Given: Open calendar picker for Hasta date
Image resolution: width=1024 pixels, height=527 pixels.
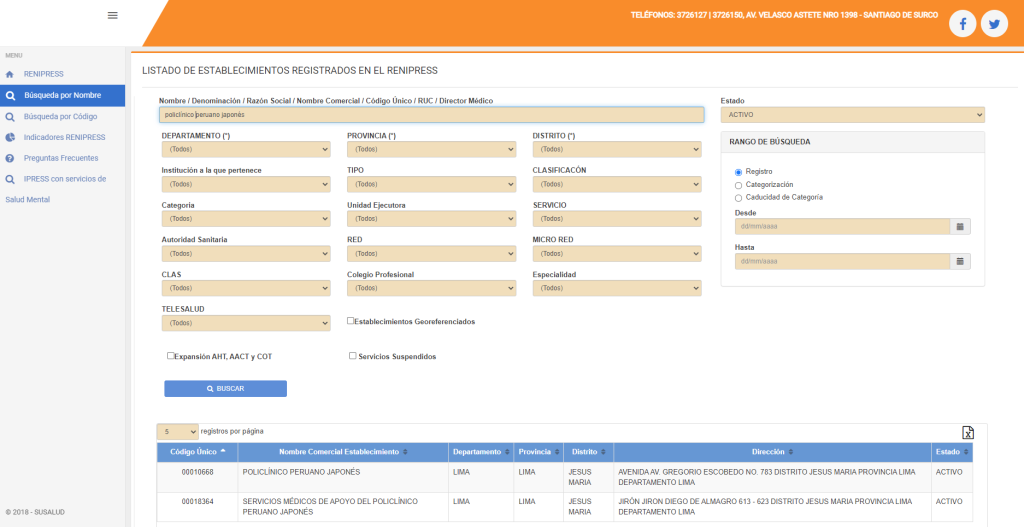Looking at the screenshot, I should (x=960, y=262).
